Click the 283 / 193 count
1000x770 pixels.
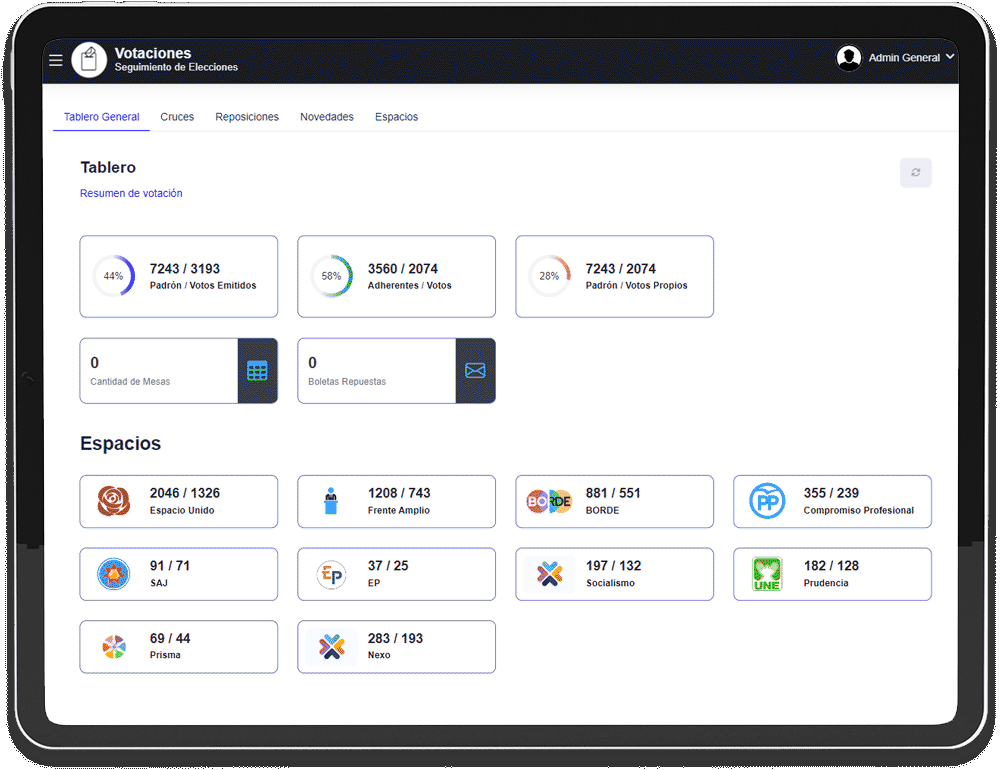tap(395, 639)
